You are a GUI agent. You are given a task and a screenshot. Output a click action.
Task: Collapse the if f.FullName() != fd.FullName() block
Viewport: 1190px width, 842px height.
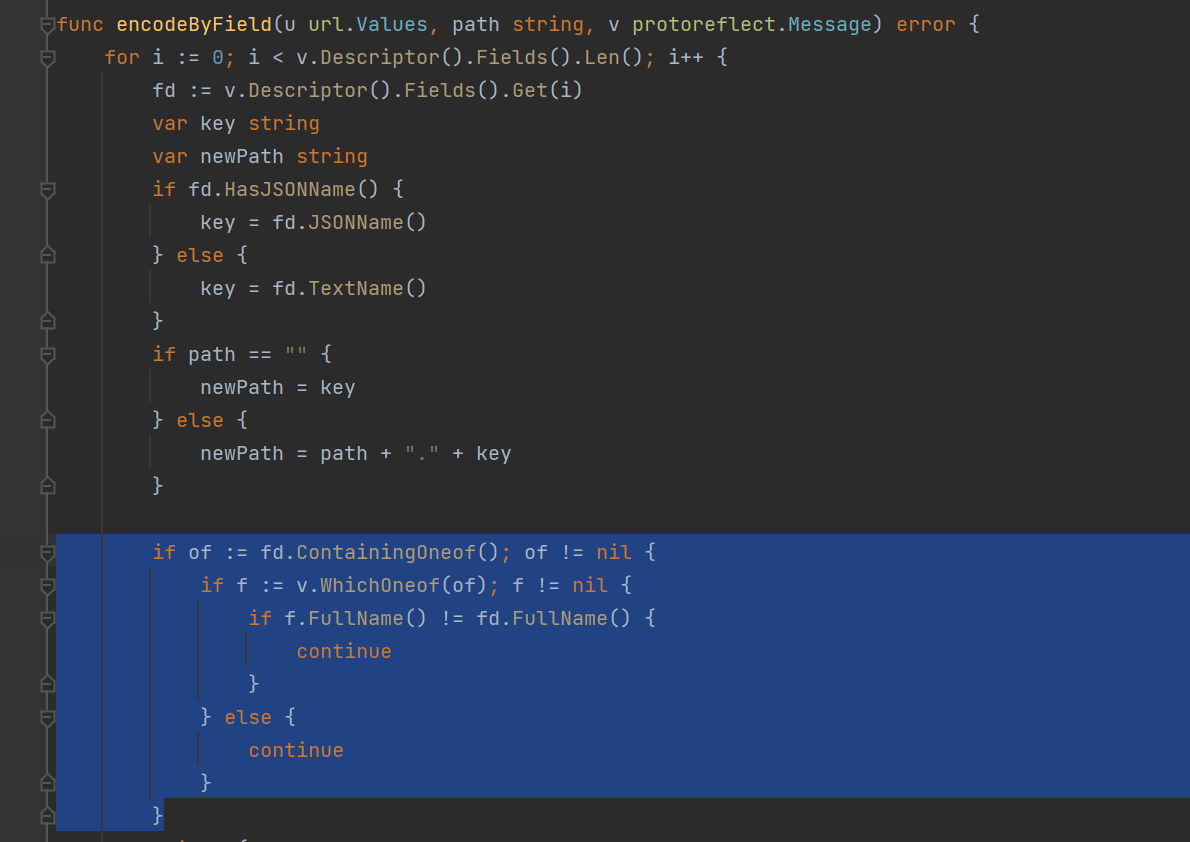click(47, 619)
